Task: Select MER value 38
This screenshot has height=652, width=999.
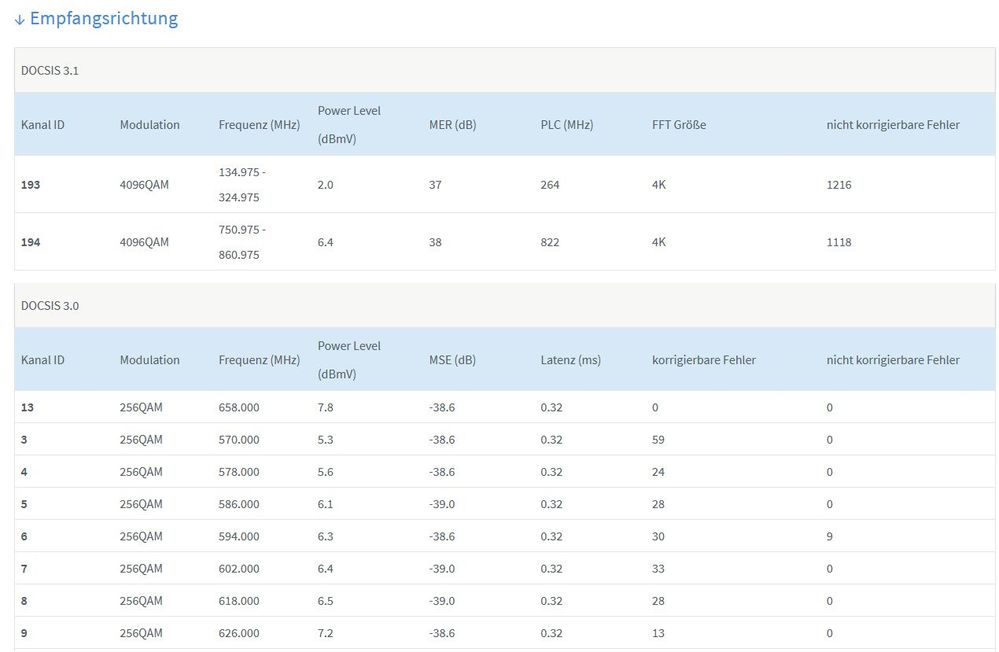Action: [x=435, y=242]
